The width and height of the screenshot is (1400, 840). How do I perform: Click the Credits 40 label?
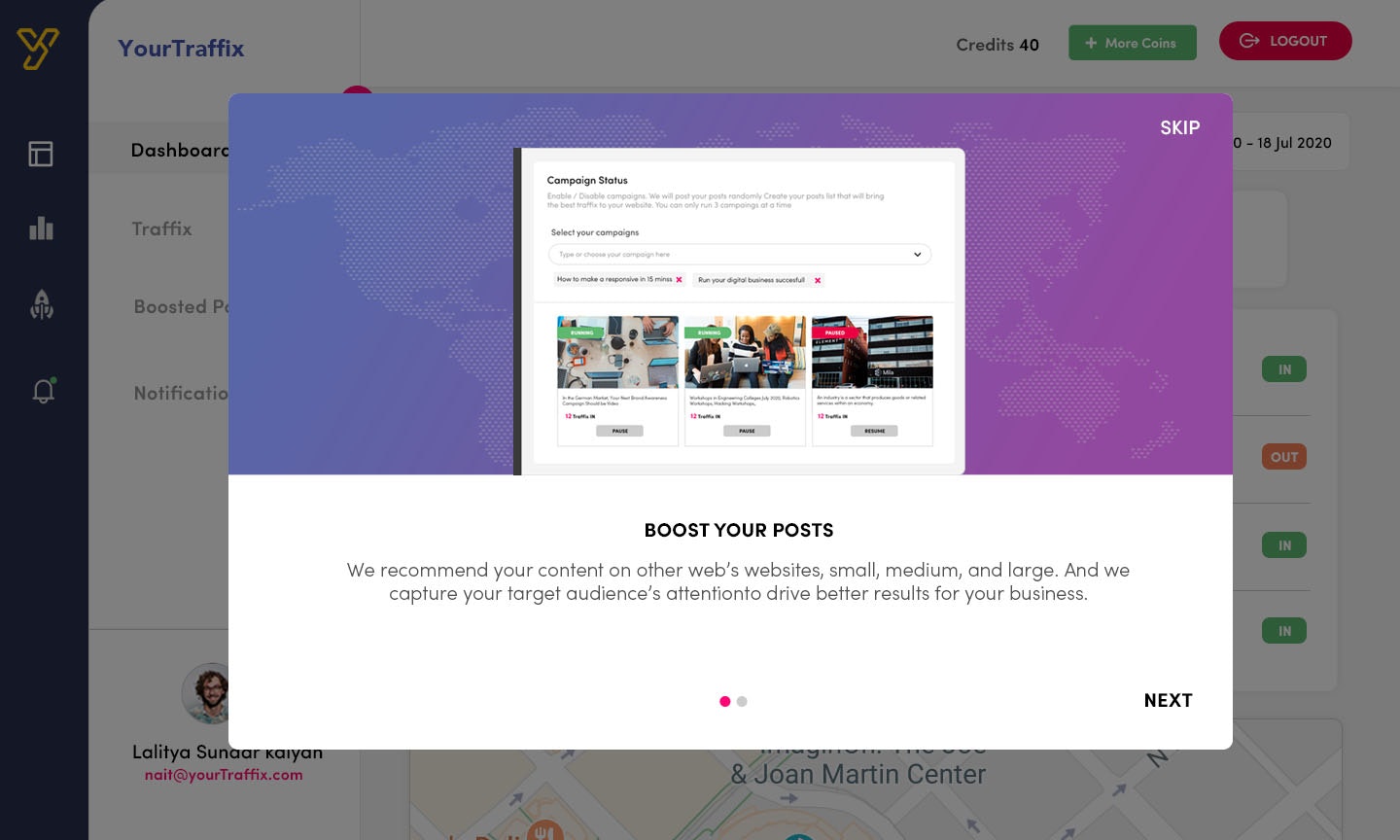tap(997, 45)
